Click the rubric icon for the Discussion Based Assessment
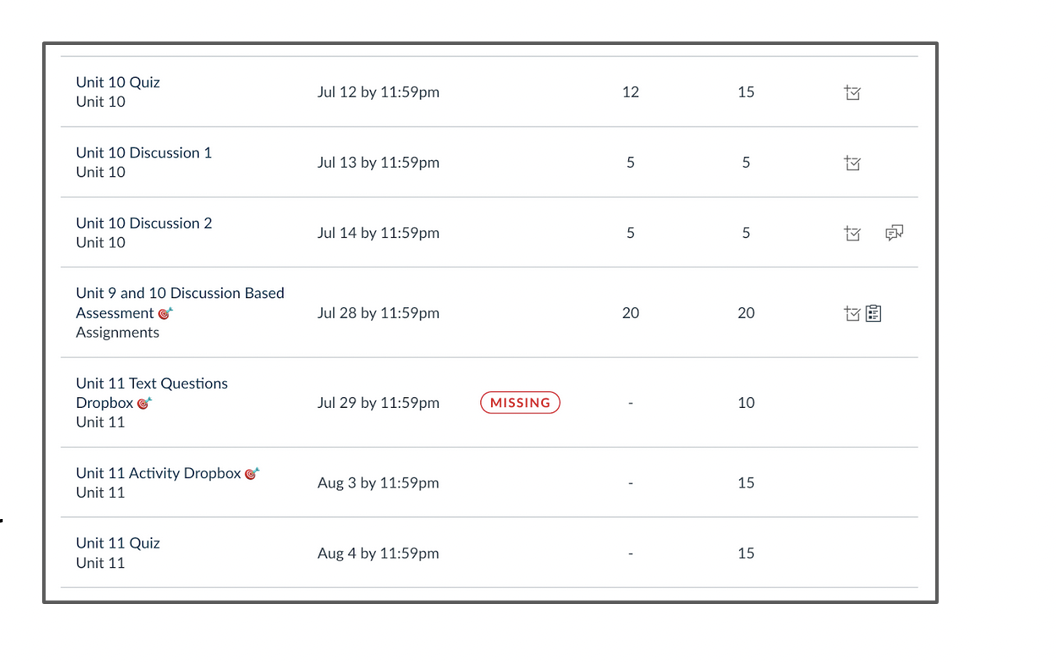This screenshot has height=662, width=1056. click(872, 313)
